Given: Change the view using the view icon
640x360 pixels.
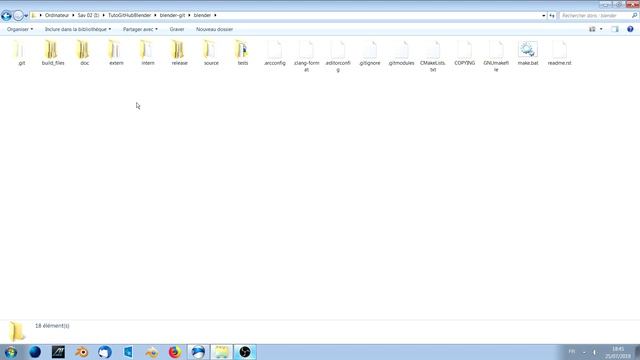Looking at the screenshot, I should 592,29.
